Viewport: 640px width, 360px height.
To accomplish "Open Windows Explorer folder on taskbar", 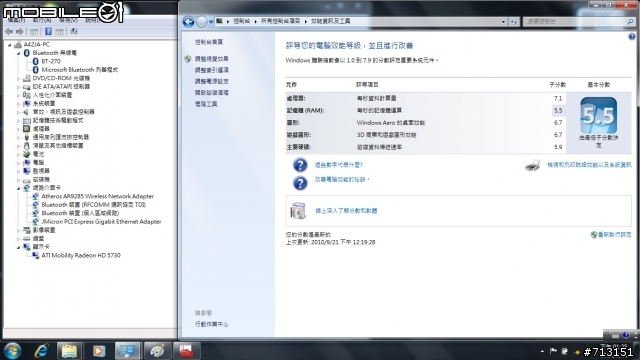I will (69, 351).
